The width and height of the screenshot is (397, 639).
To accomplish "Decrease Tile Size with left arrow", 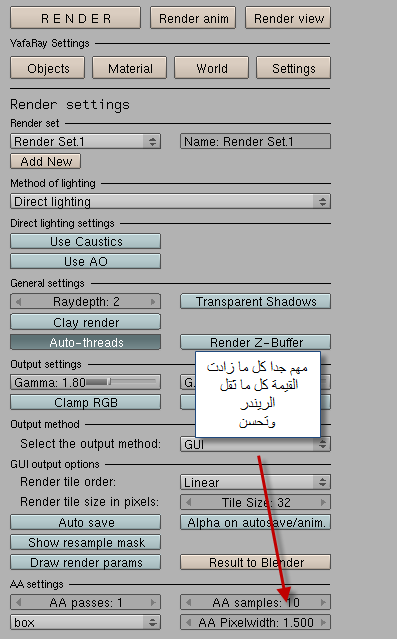I will [x=188, y=502].
